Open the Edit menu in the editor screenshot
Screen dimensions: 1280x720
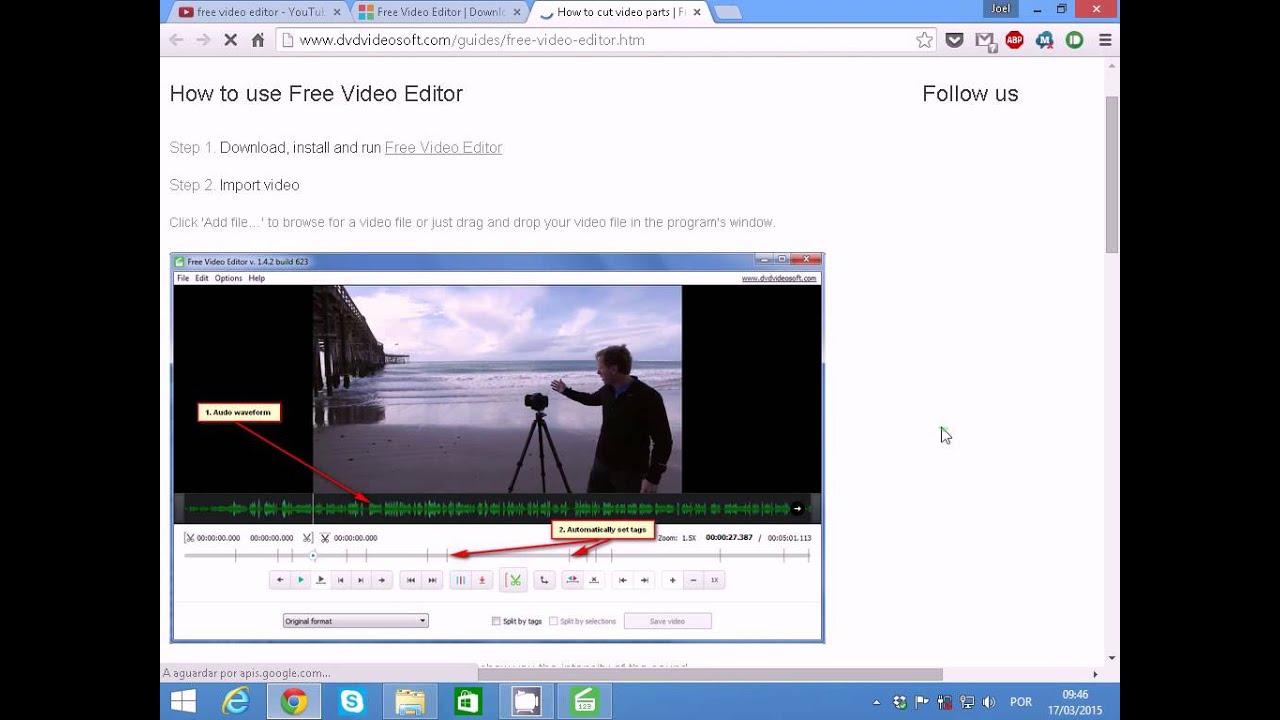click(202, 278)
